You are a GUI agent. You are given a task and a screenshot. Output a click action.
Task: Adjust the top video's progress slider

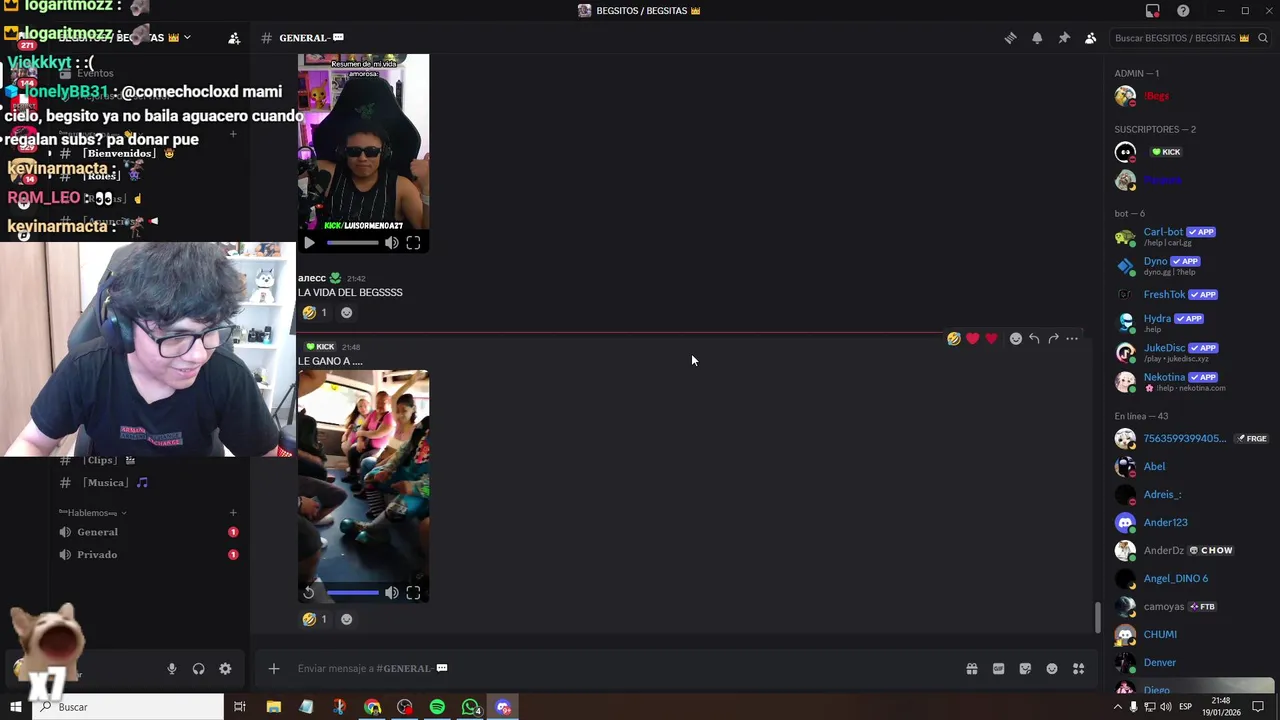(352, 243)
